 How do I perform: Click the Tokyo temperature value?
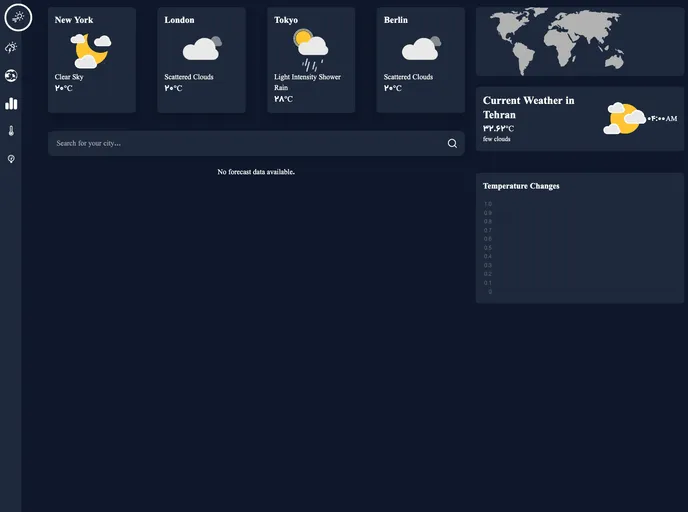283,99
